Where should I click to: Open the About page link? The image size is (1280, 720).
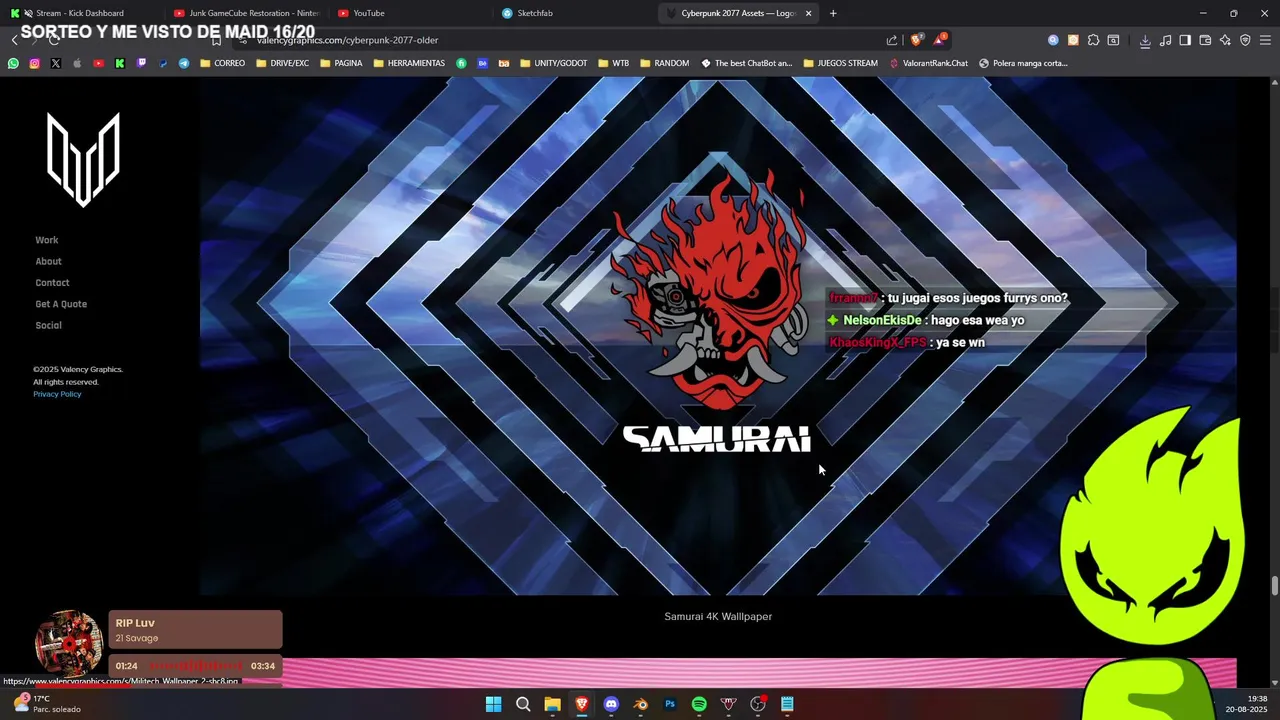[48, 261]
